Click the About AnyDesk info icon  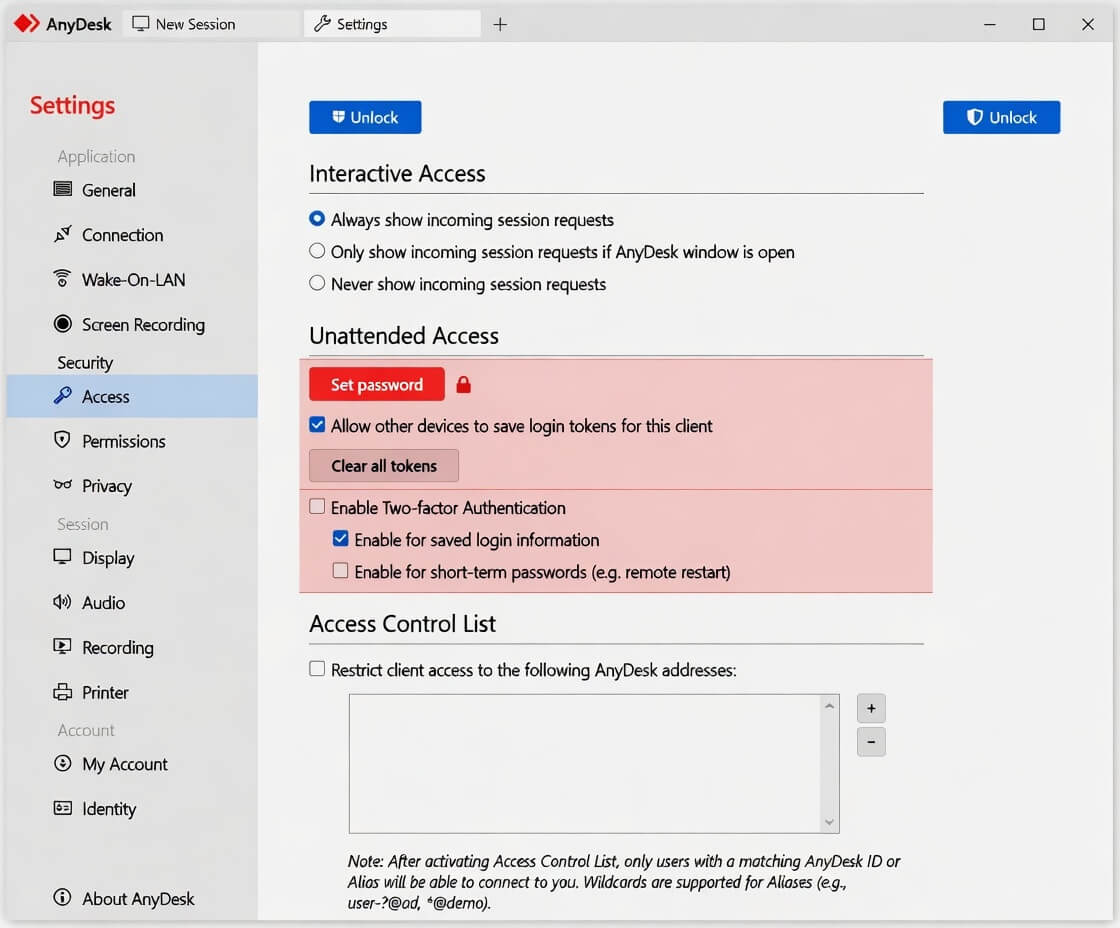pyautogui.click(x=63, y=897)
